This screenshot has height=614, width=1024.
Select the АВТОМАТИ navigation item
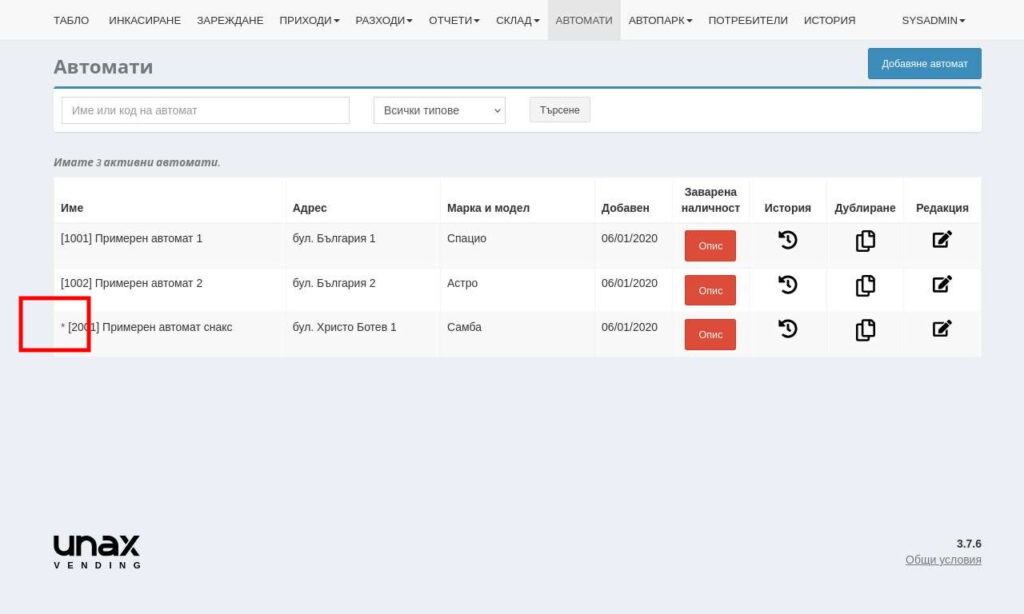click(x=584, y=20)
